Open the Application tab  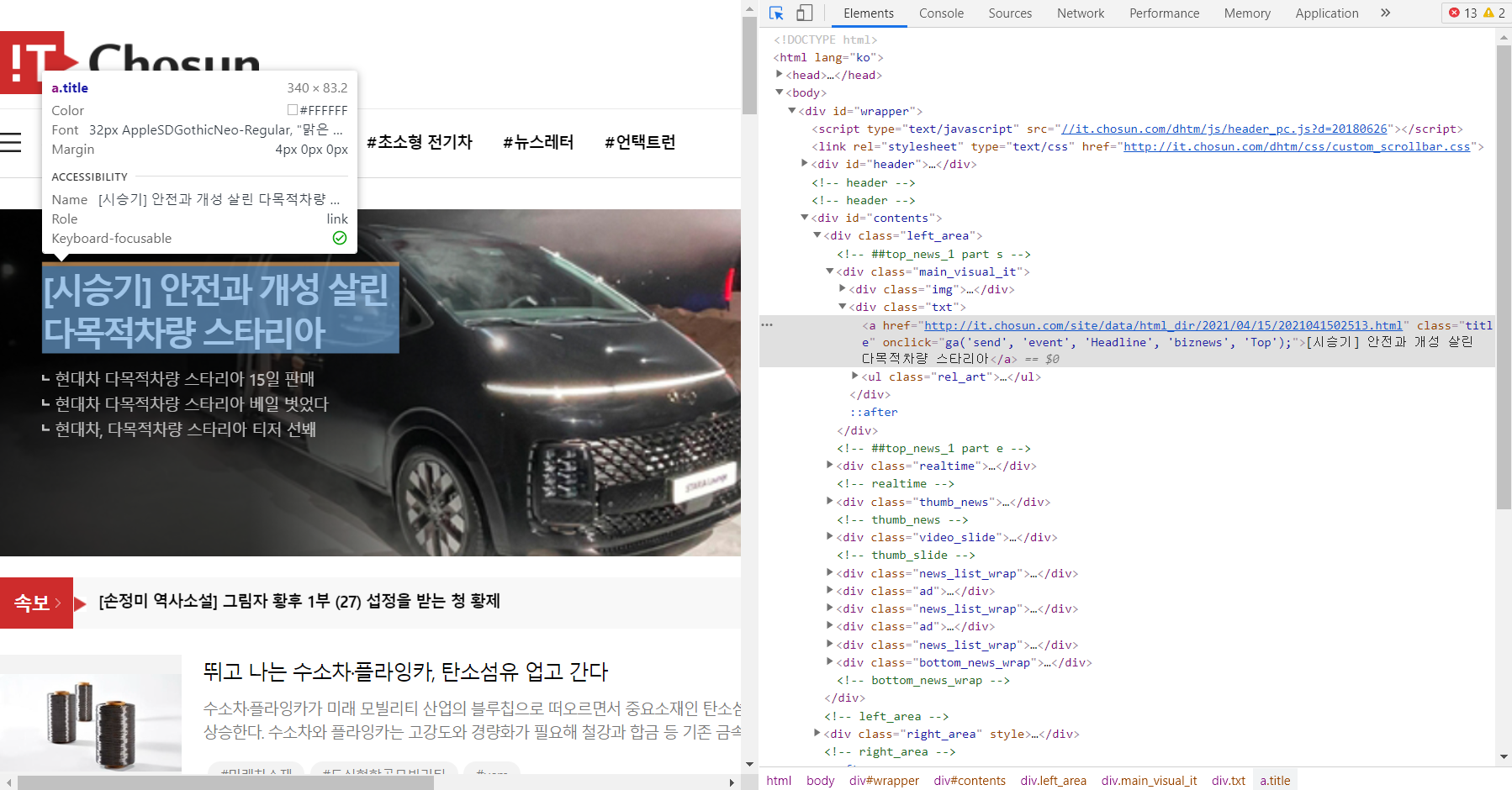[1327, 13]
